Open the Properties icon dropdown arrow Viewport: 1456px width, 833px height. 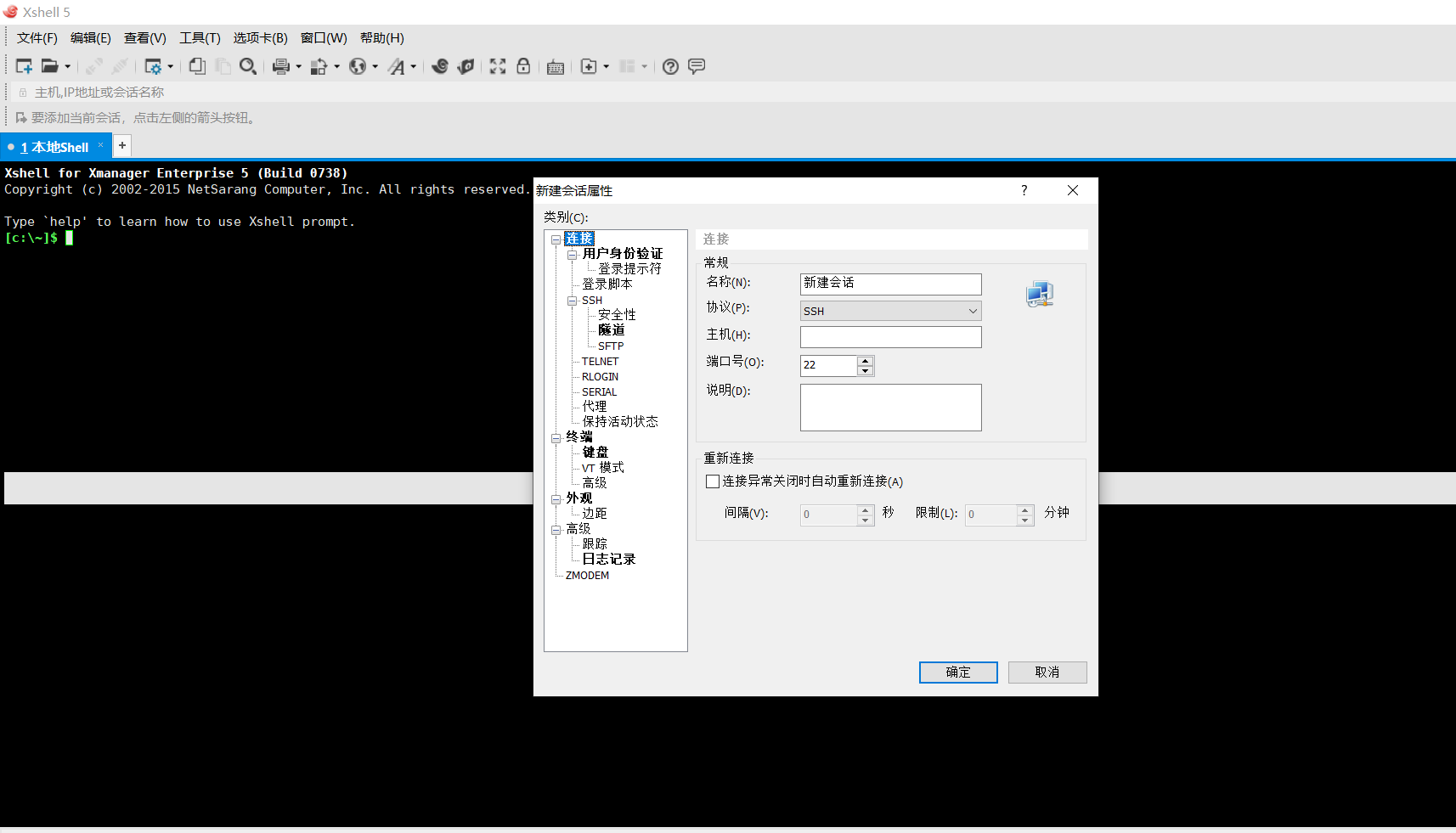[x=171, y=66]
